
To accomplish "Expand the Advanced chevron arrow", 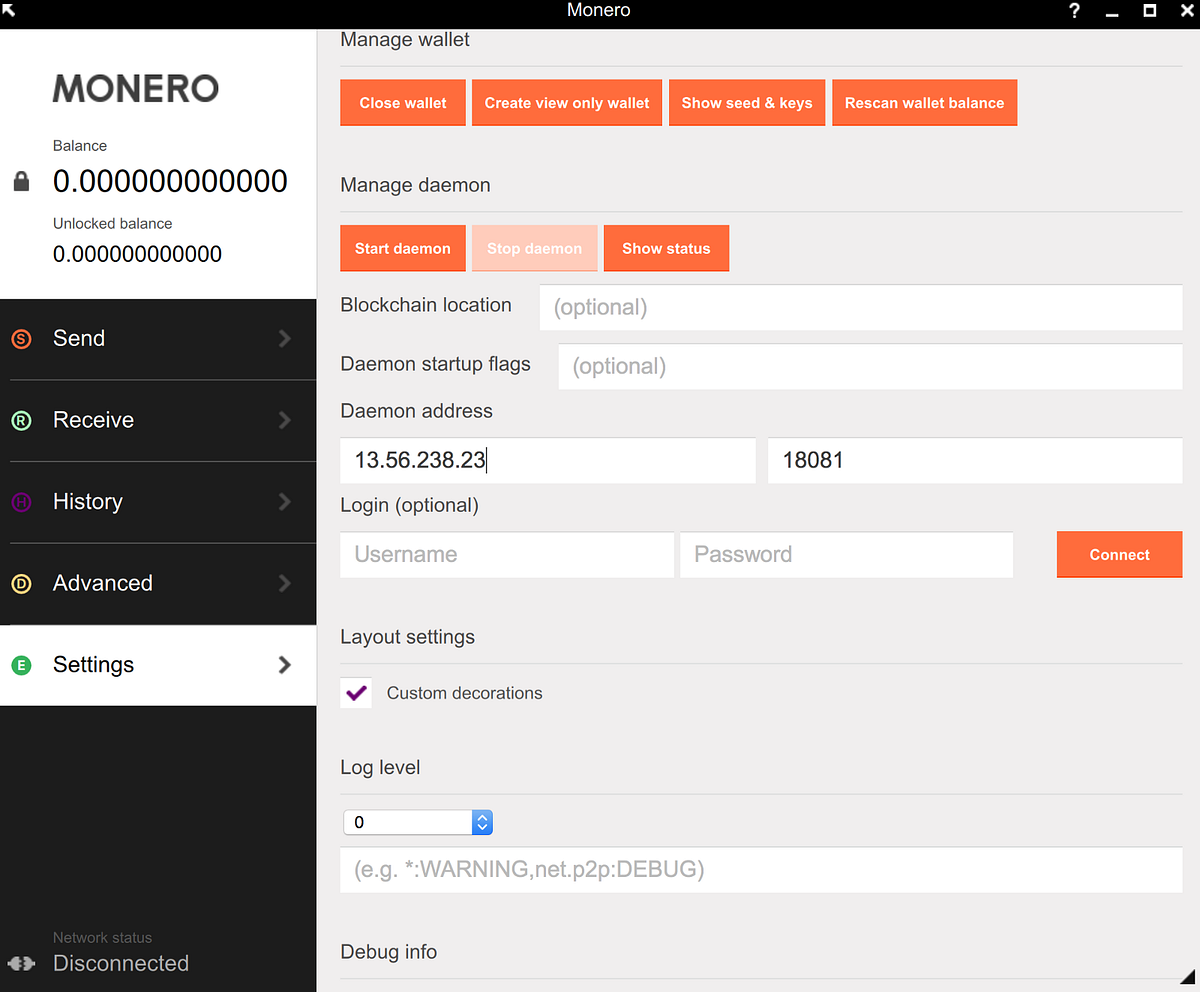I will pos(285,583).
